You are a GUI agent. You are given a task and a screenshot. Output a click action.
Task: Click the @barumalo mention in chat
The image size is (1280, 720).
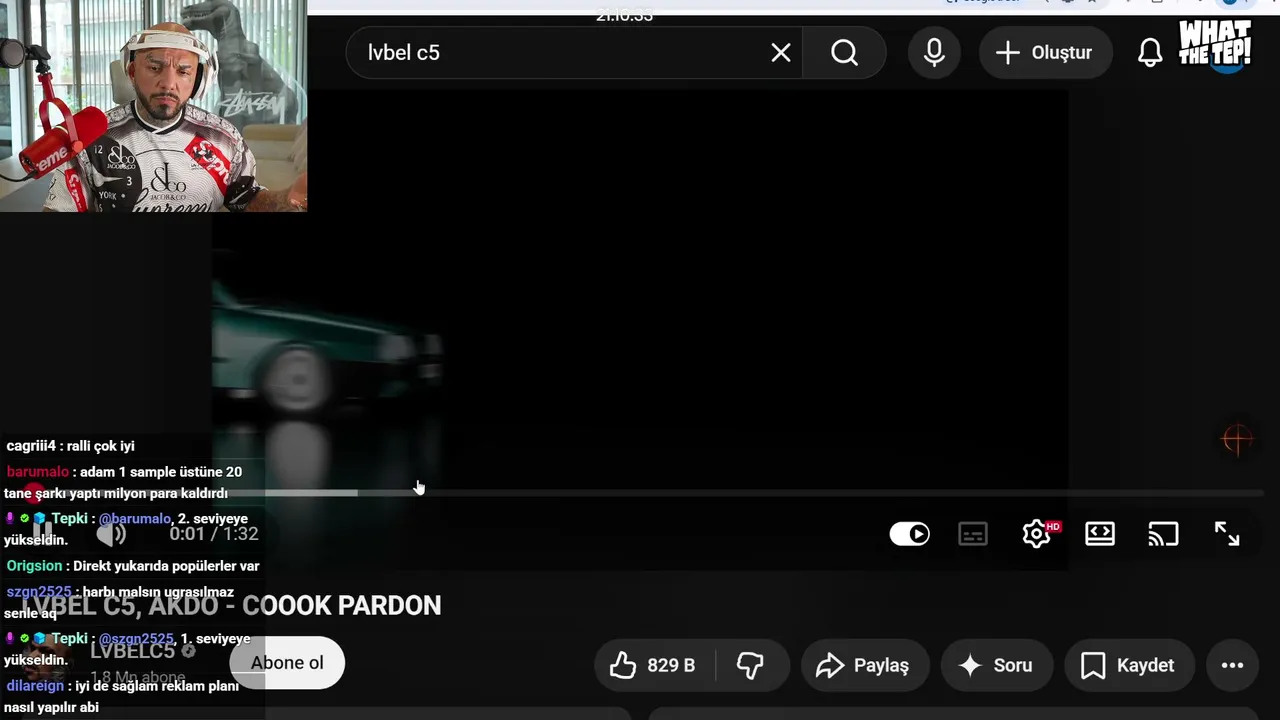pos(135,519)
